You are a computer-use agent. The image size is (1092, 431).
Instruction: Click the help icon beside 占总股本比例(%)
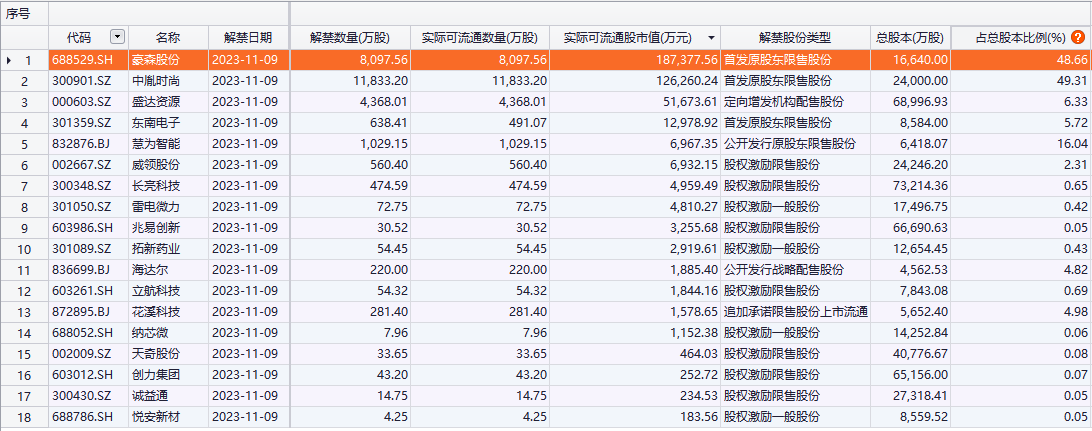coord(1077,38)
